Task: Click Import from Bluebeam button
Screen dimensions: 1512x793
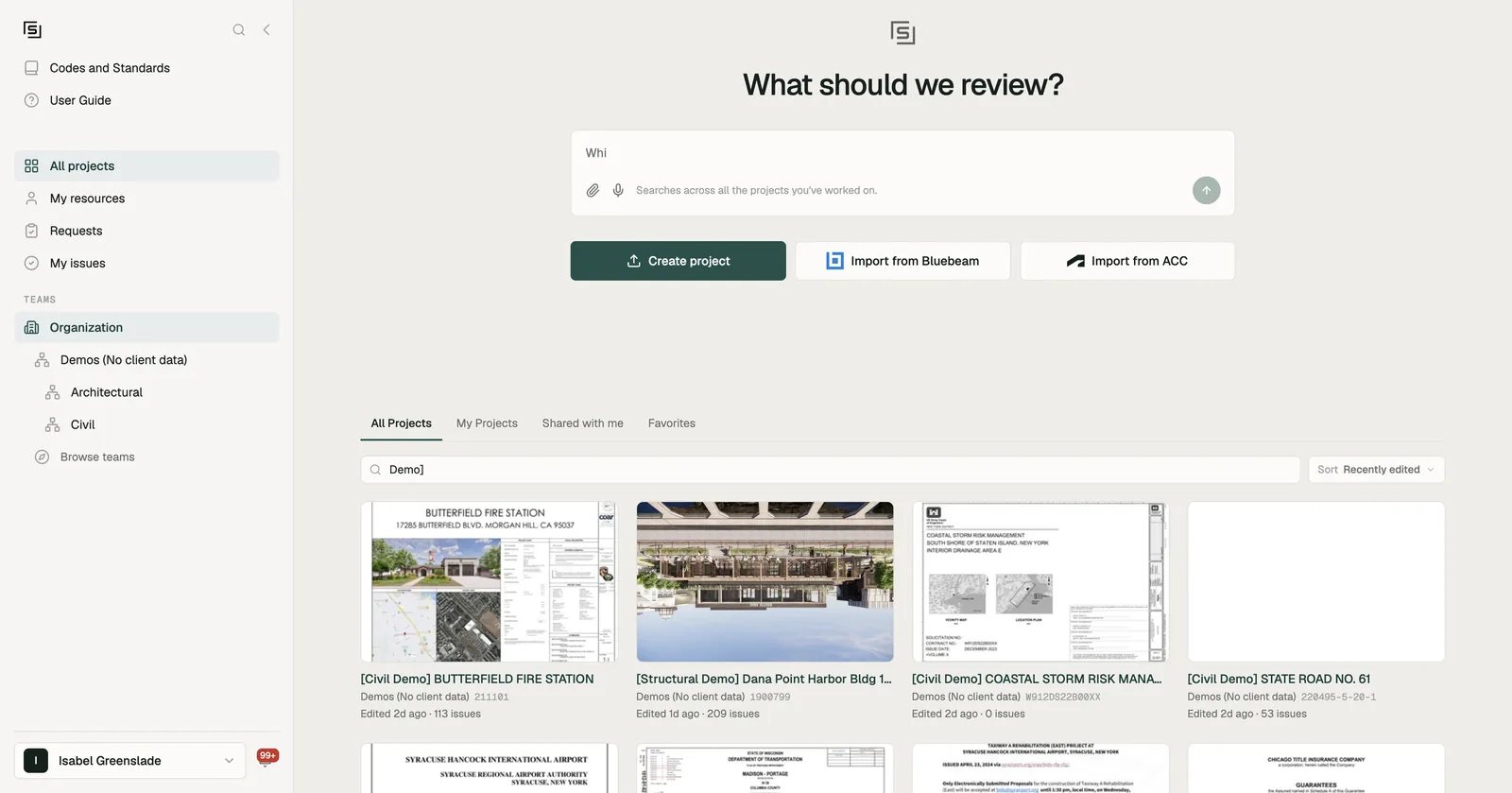Action: [902, 261]
